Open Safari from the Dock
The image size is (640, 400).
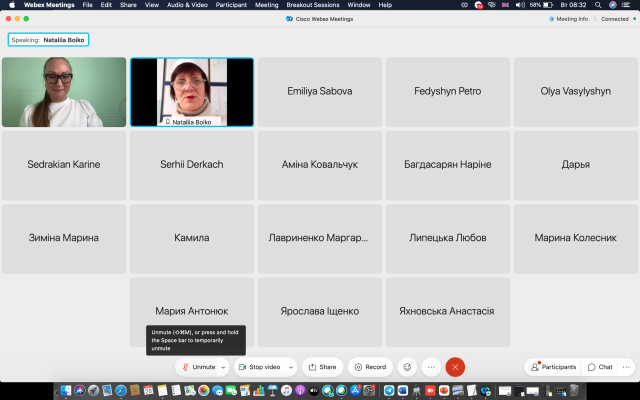pyautogui.click(x=120, y=391)
